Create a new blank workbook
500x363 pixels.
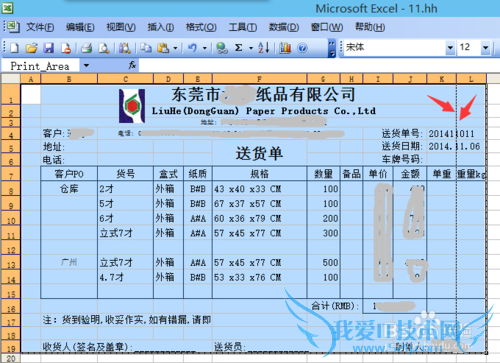[14, 48]
